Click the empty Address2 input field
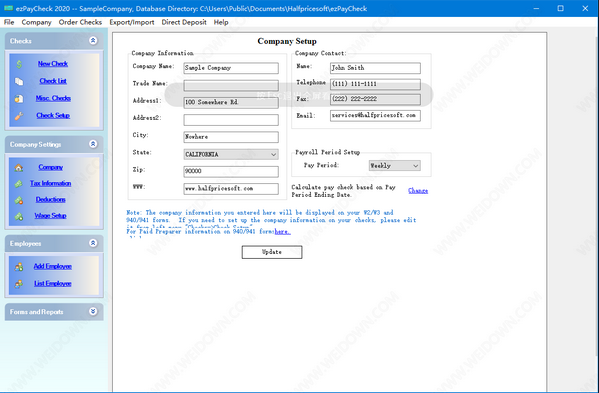The image size is (599, 393). (x=231, y=120)
